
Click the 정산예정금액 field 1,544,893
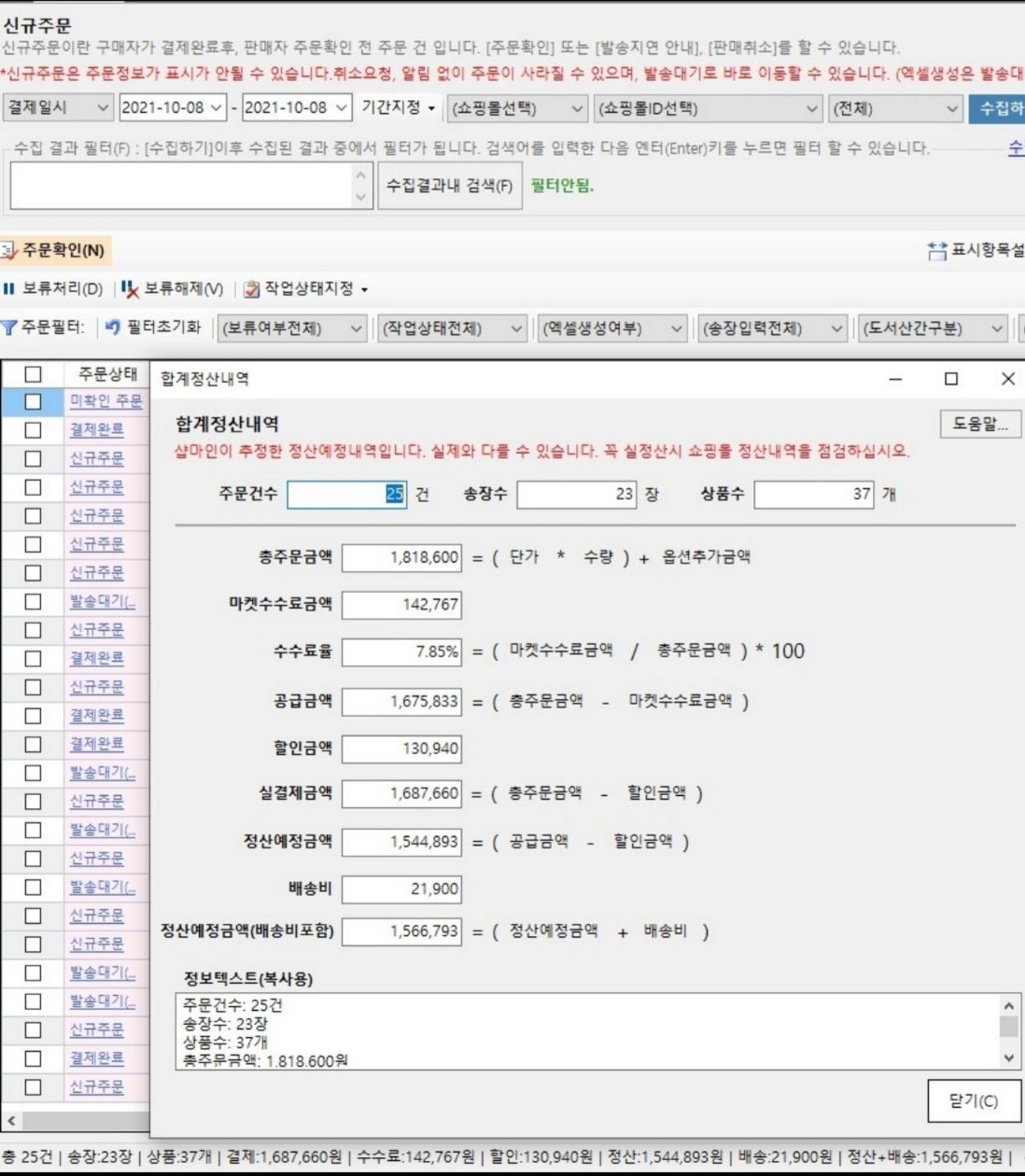401,842
